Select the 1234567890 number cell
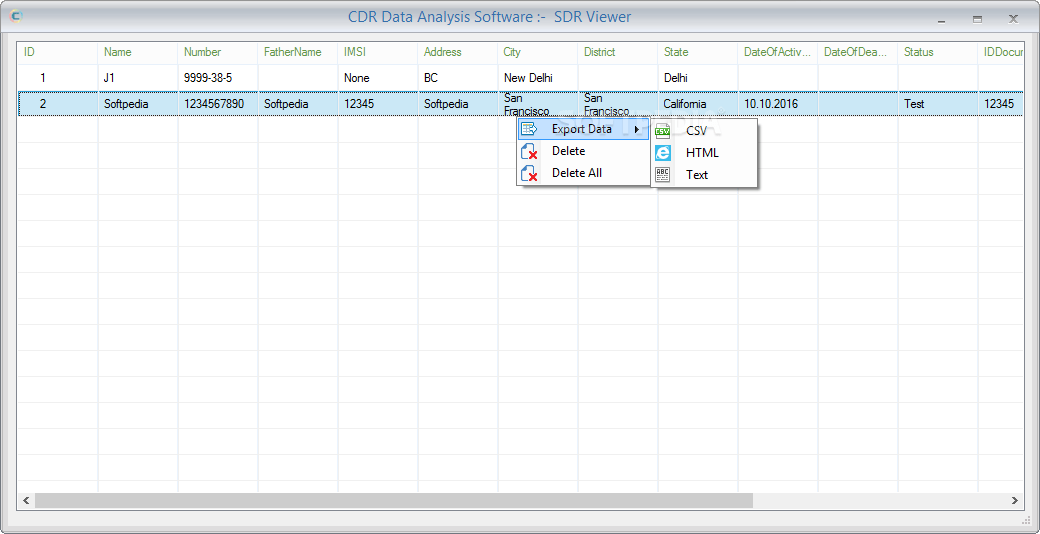1040x534 pixels. [218, 103]
